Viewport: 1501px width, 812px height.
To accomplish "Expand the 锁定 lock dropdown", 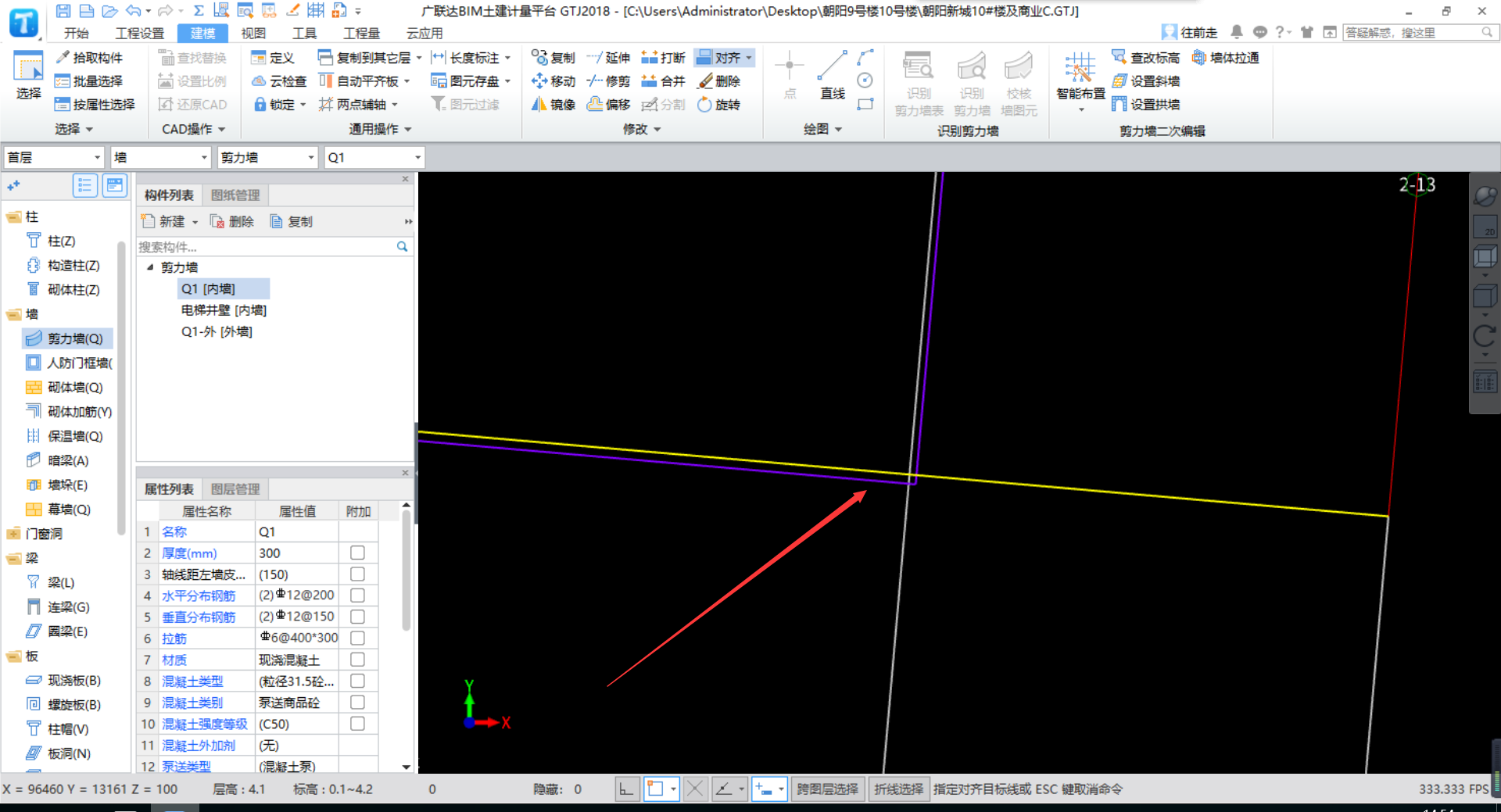I will pyautogui.click(x=303, y=105).
